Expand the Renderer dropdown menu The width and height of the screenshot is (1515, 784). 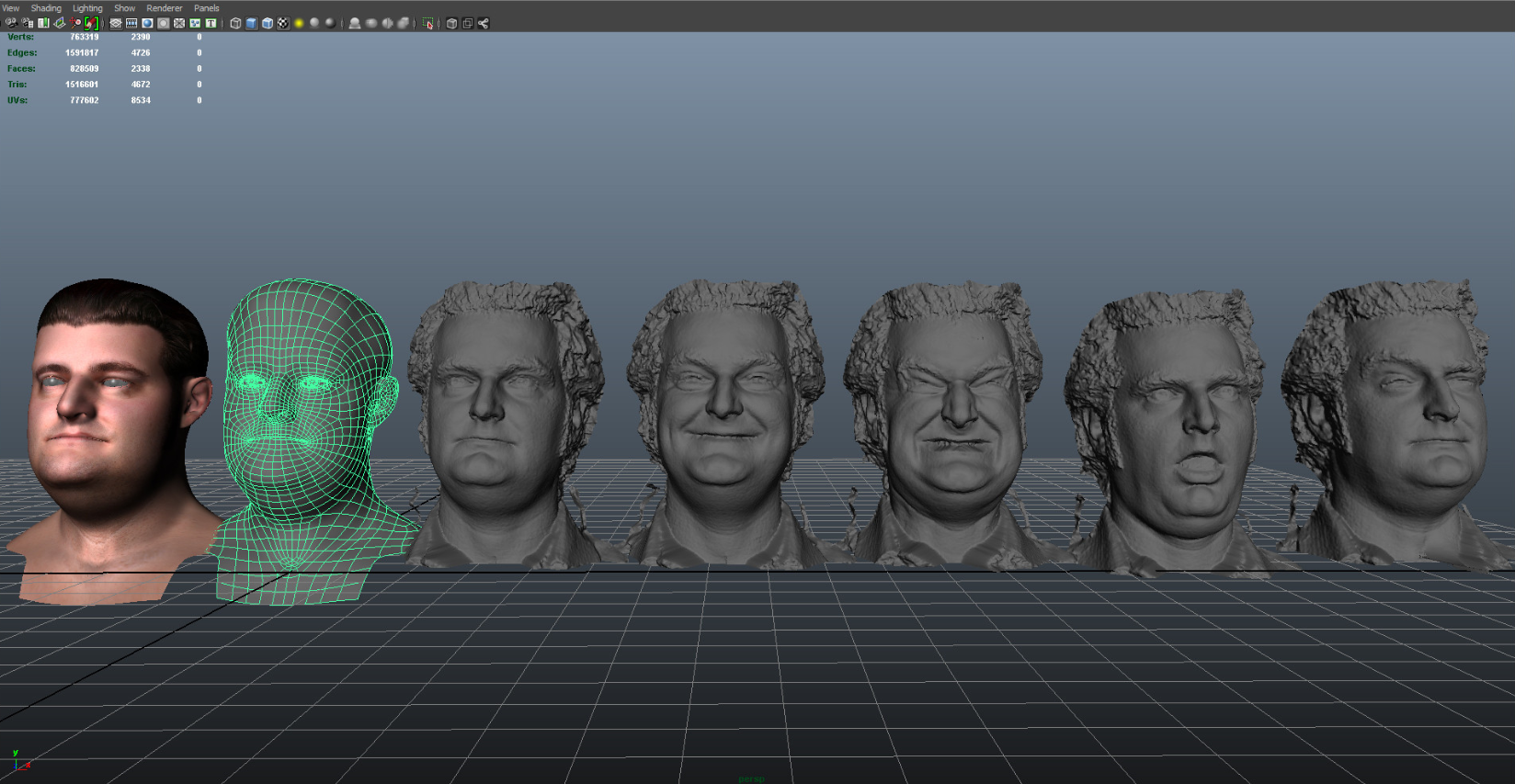coord(164,8)
